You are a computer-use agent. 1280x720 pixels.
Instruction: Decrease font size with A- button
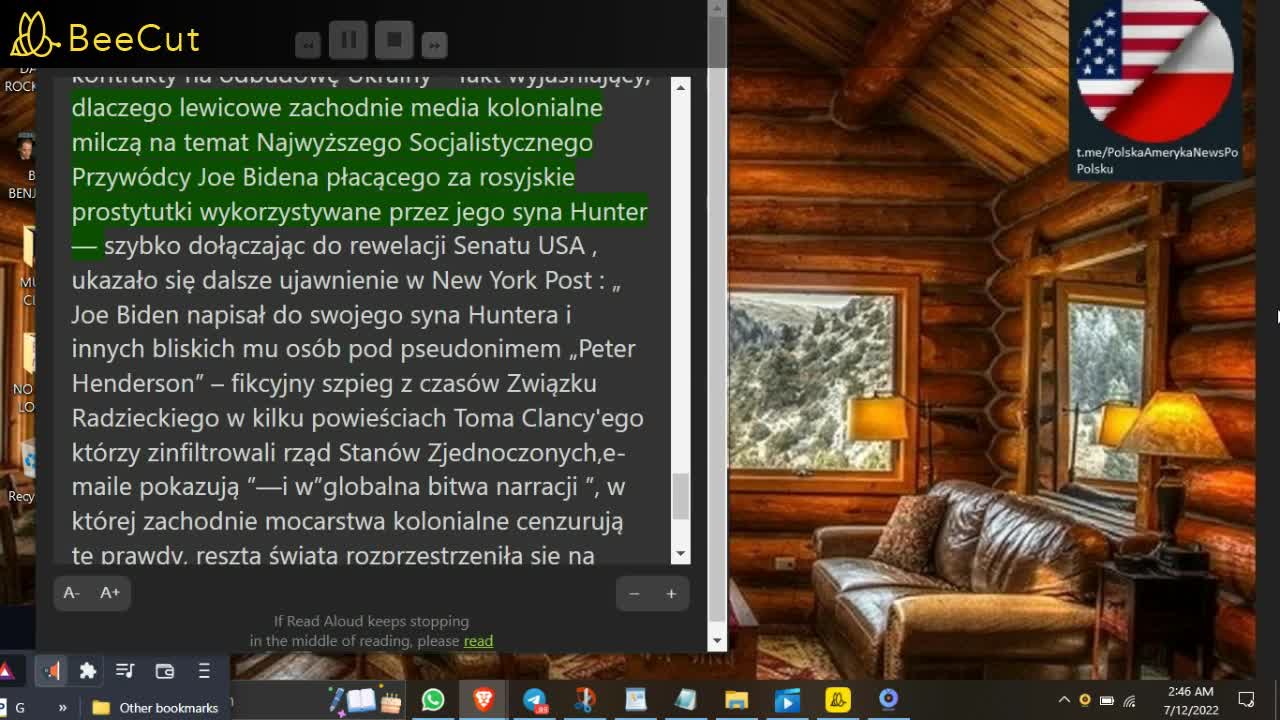click(71, 593)
